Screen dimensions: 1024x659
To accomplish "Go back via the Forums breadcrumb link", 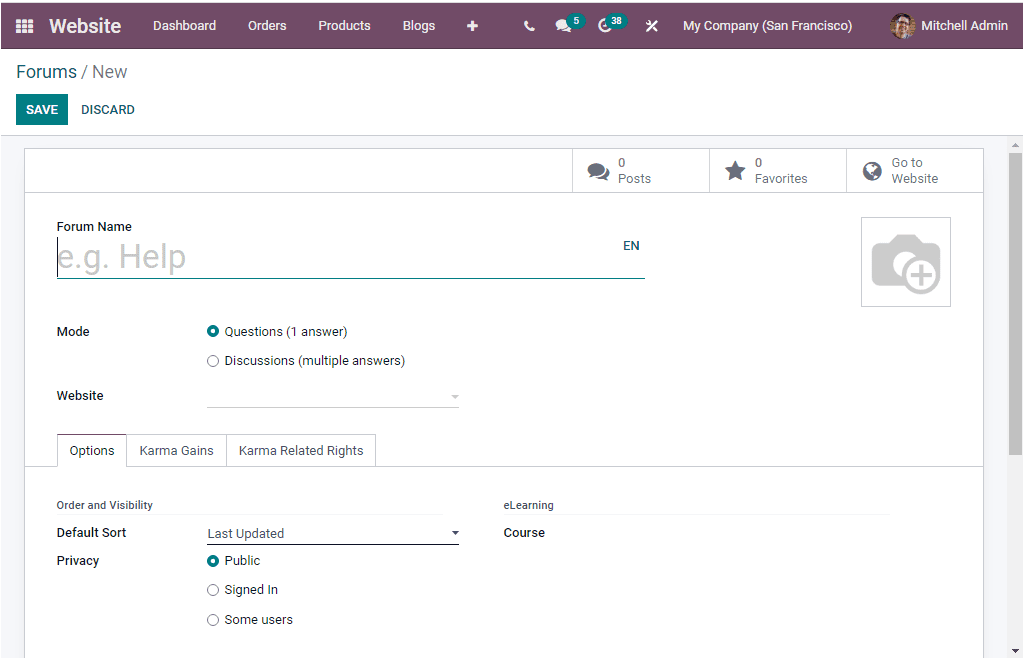I will click(x=46, y=71).
